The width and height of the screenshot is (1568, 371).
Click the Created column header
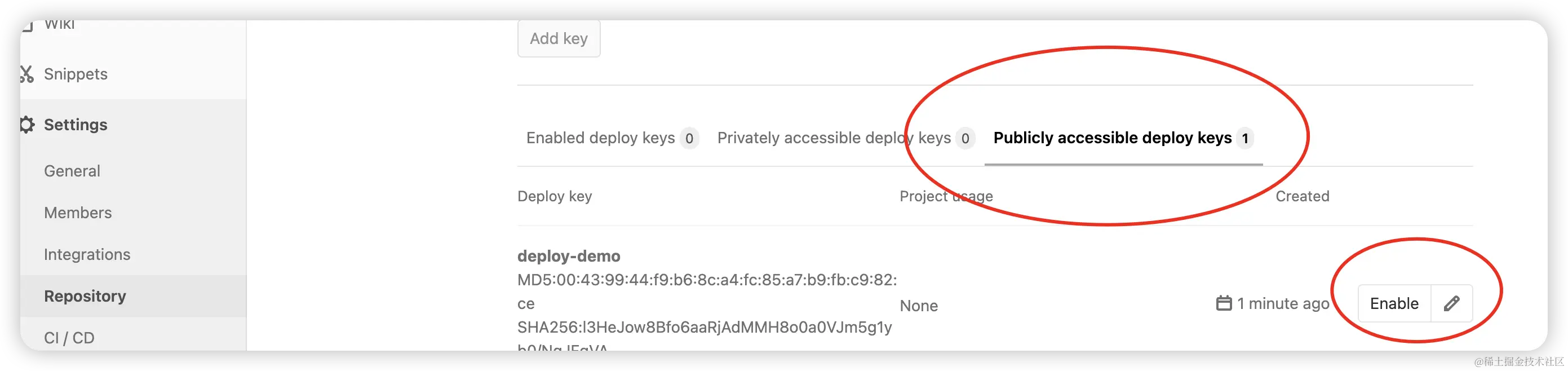tap(1302, 196)
